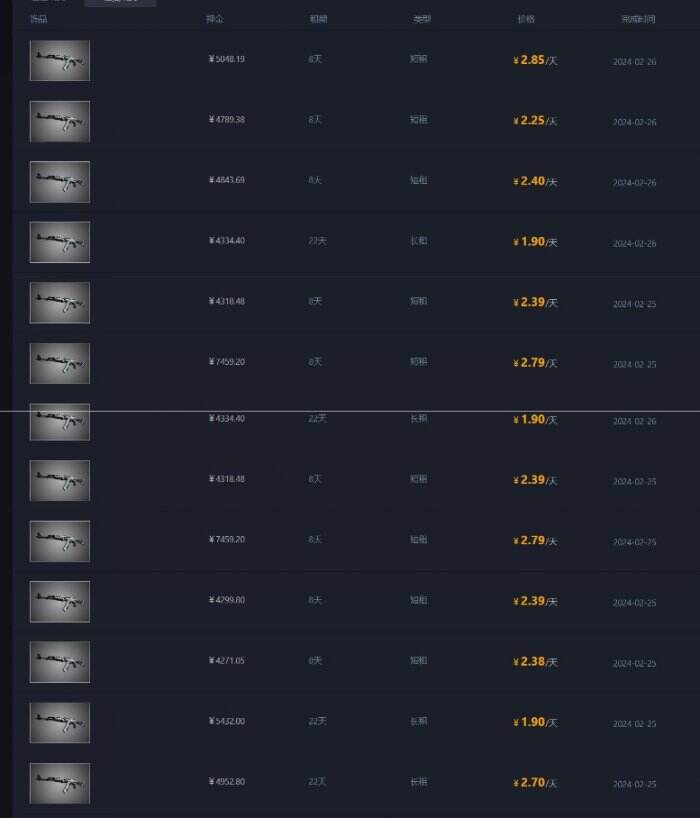Click the weapon thumbnail for the ¥4952.80 deposit
The width and height of the screenshot is (700, 818).
59,783
